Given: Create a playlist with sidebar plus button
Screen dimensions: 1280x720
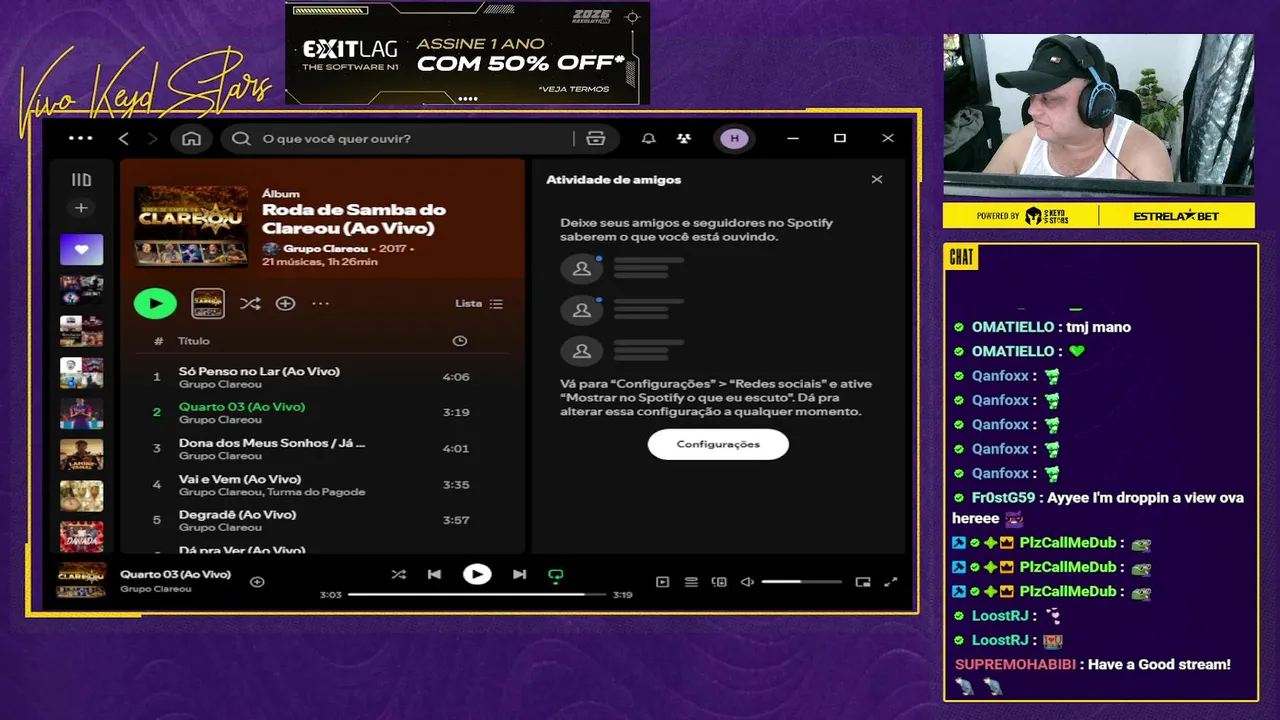Looking at the screenshot, I should tap(81, 208).
